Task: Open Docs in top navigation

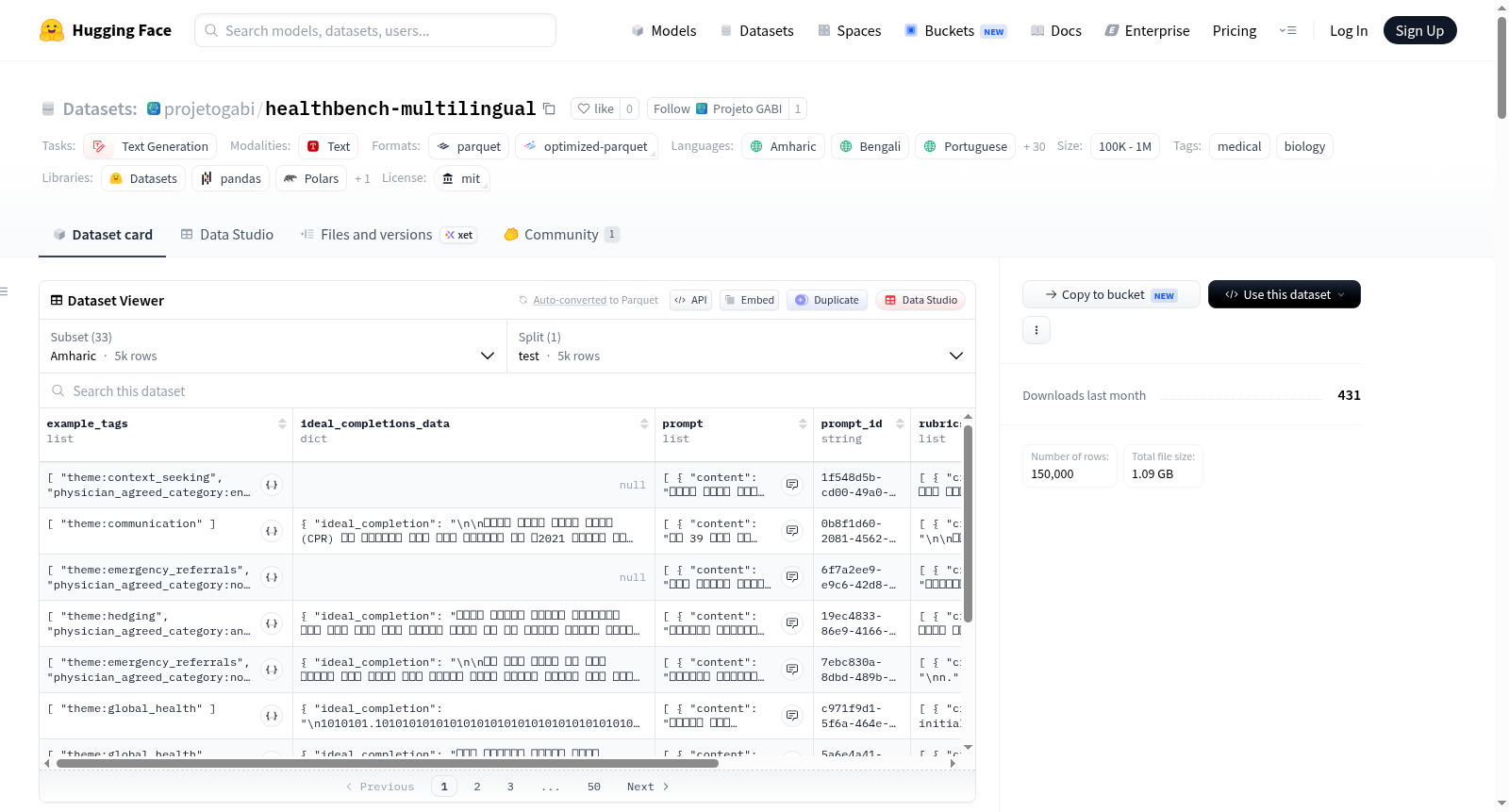Action: click(1056, 30)
